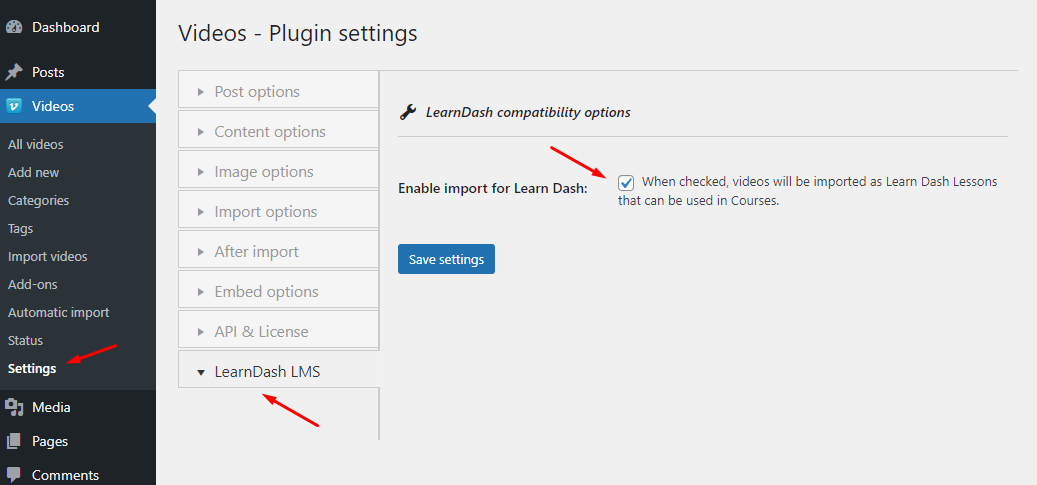The image size is (1037, 485).
Task: Click the Comments speech bubble icon
Action: [x=14, y=475]
